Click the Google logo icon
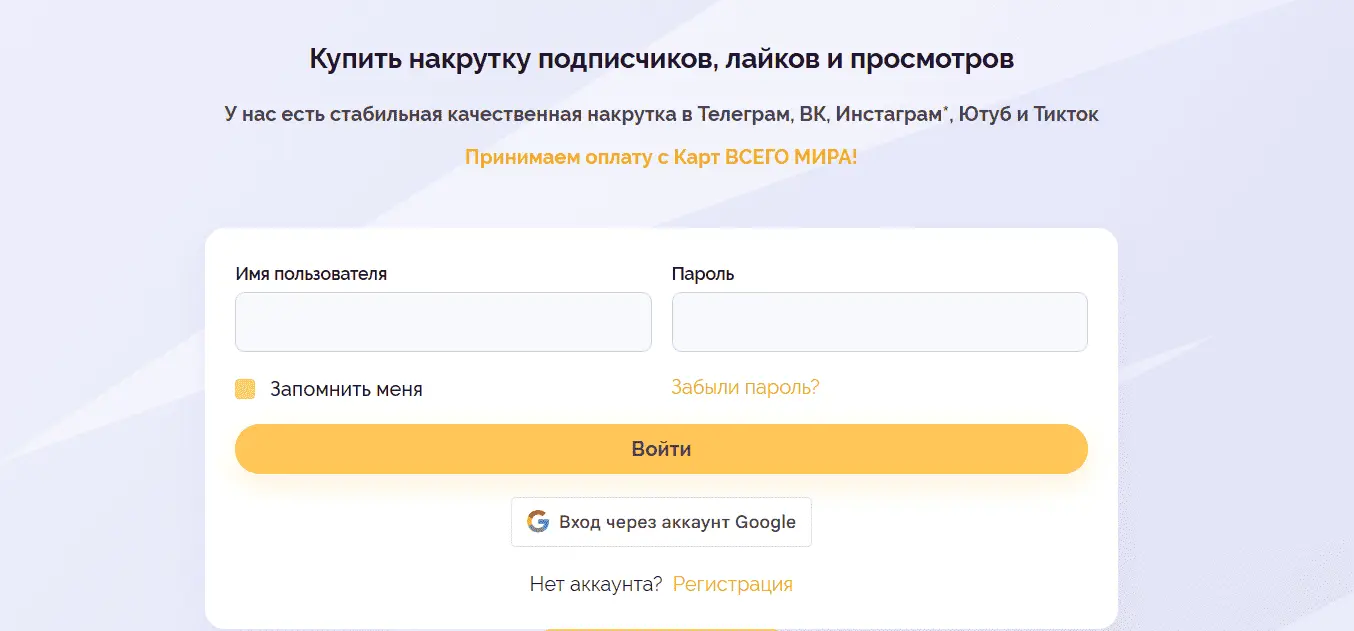The height and width of the screenshot is (631, 1354). 538,522
